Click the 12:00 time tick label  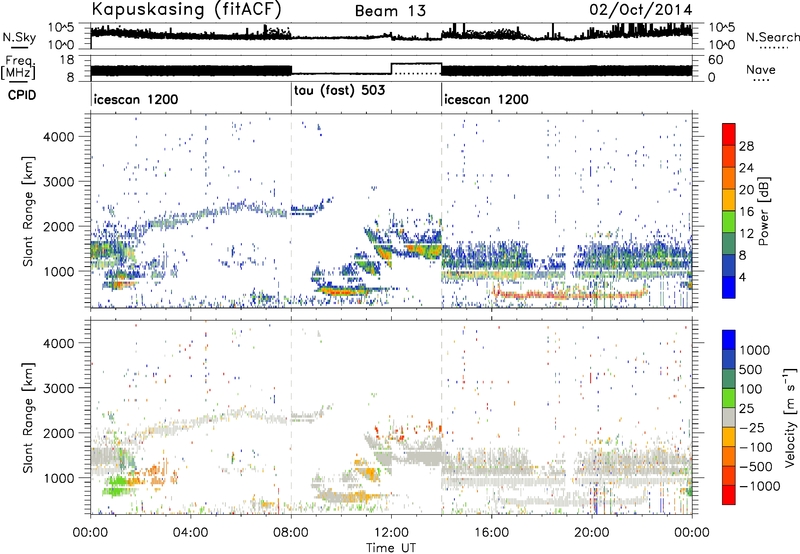coord(391,533)
